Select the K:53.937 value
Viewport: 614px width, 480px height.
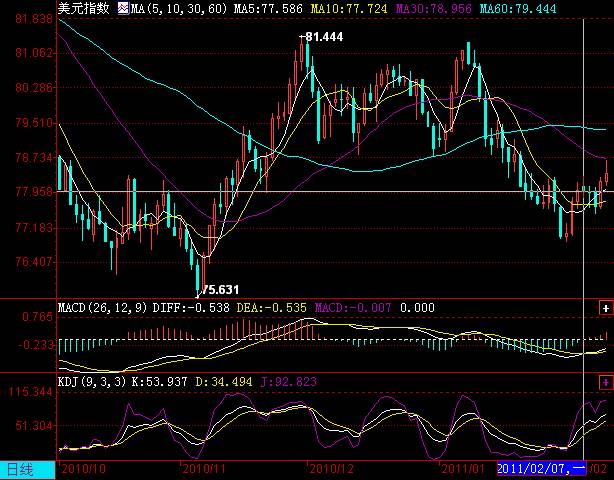[x=159, y=382]
